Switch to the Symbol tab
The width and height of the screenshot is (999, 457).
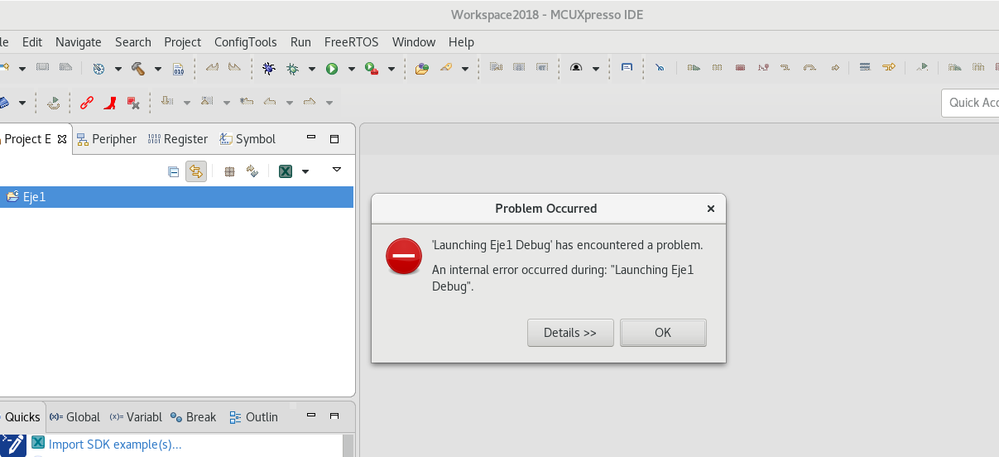point(247,139)
